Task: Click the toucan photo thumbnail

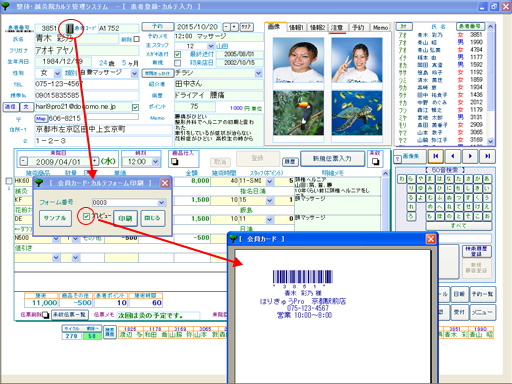Action: 298,113
